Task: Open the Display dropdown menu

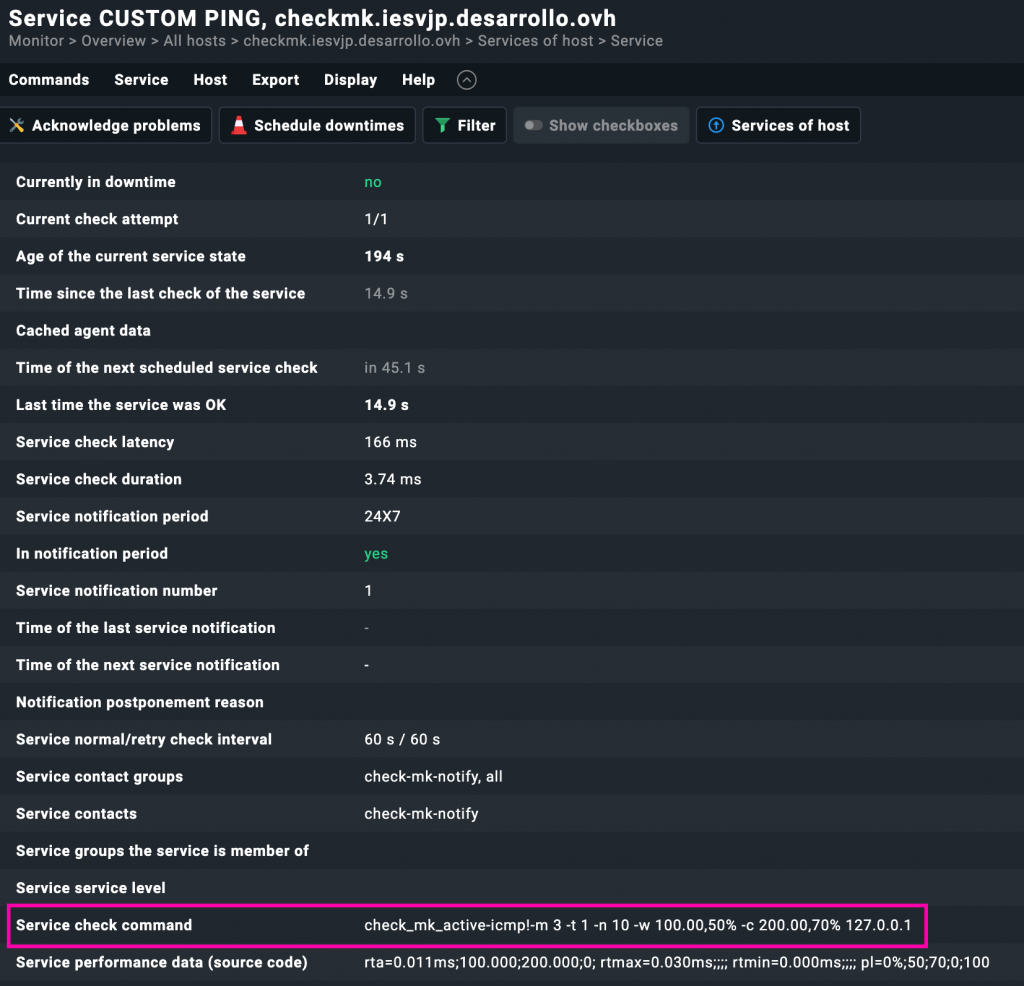Action: [350, 80]
